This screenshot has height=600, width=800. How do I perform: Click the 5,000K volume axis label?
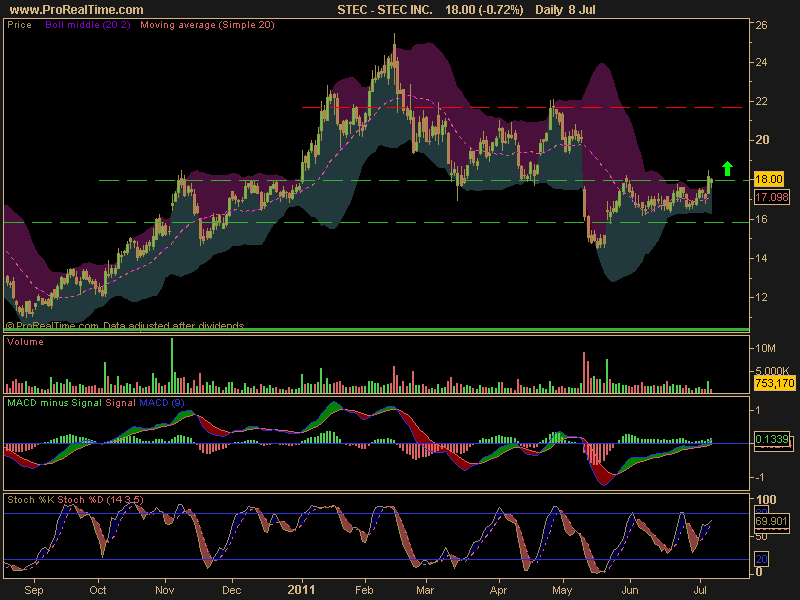pyautogui.click(x=771, y=371)
